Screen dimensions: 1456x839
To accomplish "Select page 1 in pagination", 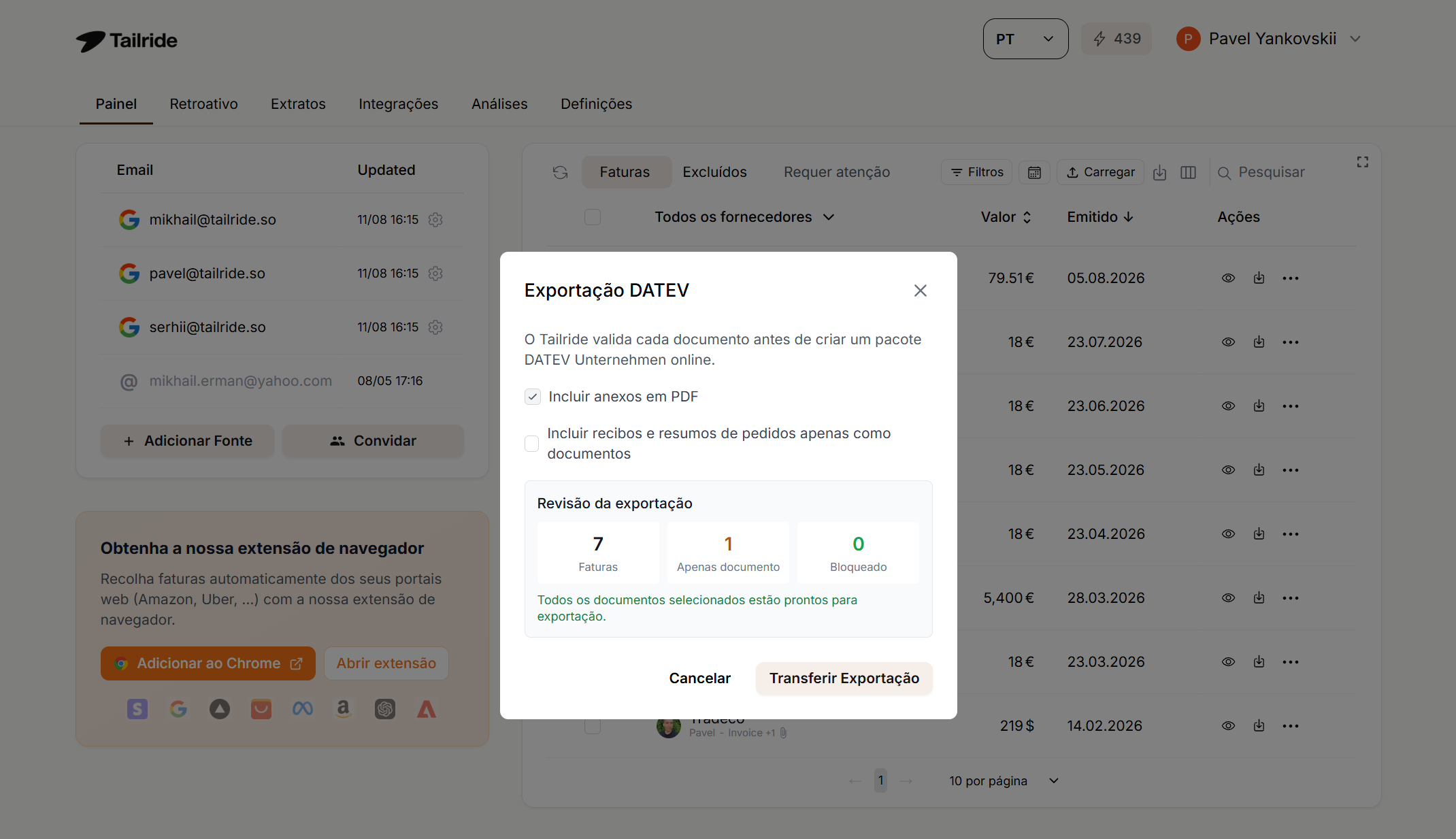I will coord(880,780).
